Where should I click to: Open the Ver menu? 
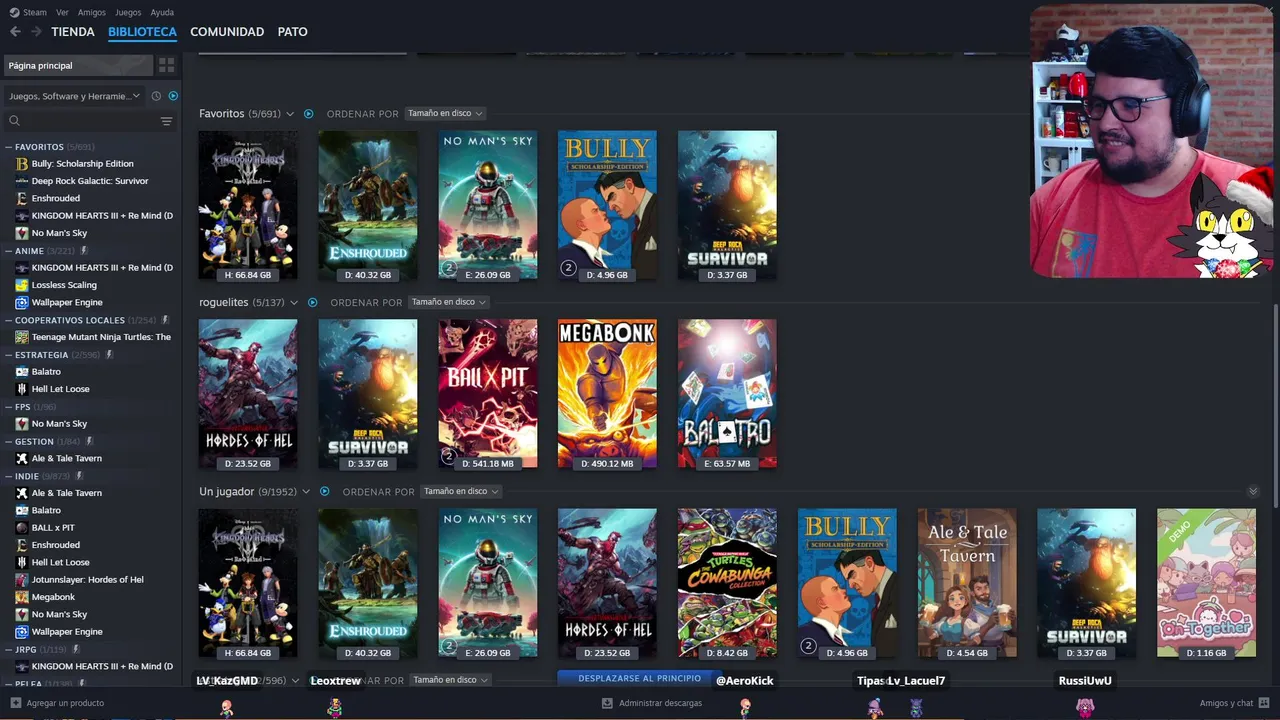pyautogui.click(x=62, y=12)
